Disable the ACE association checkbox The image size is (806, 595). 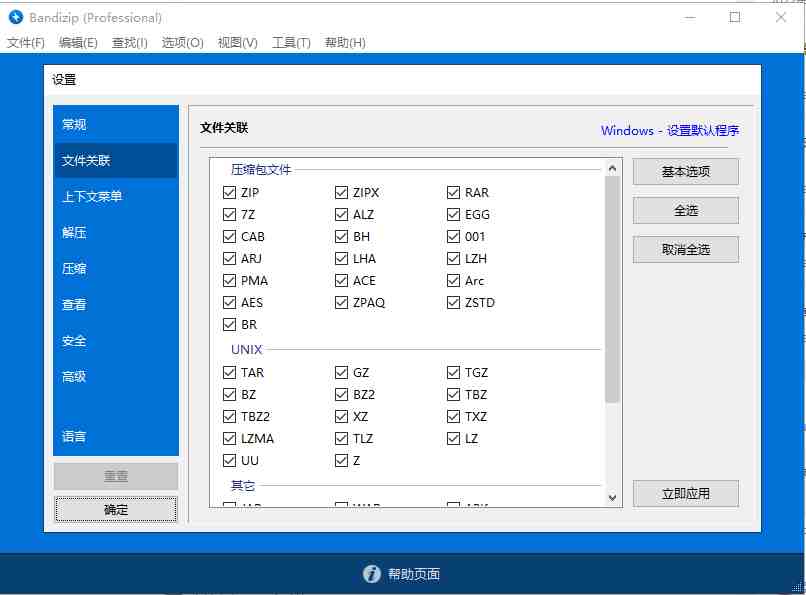pos(341,280)
